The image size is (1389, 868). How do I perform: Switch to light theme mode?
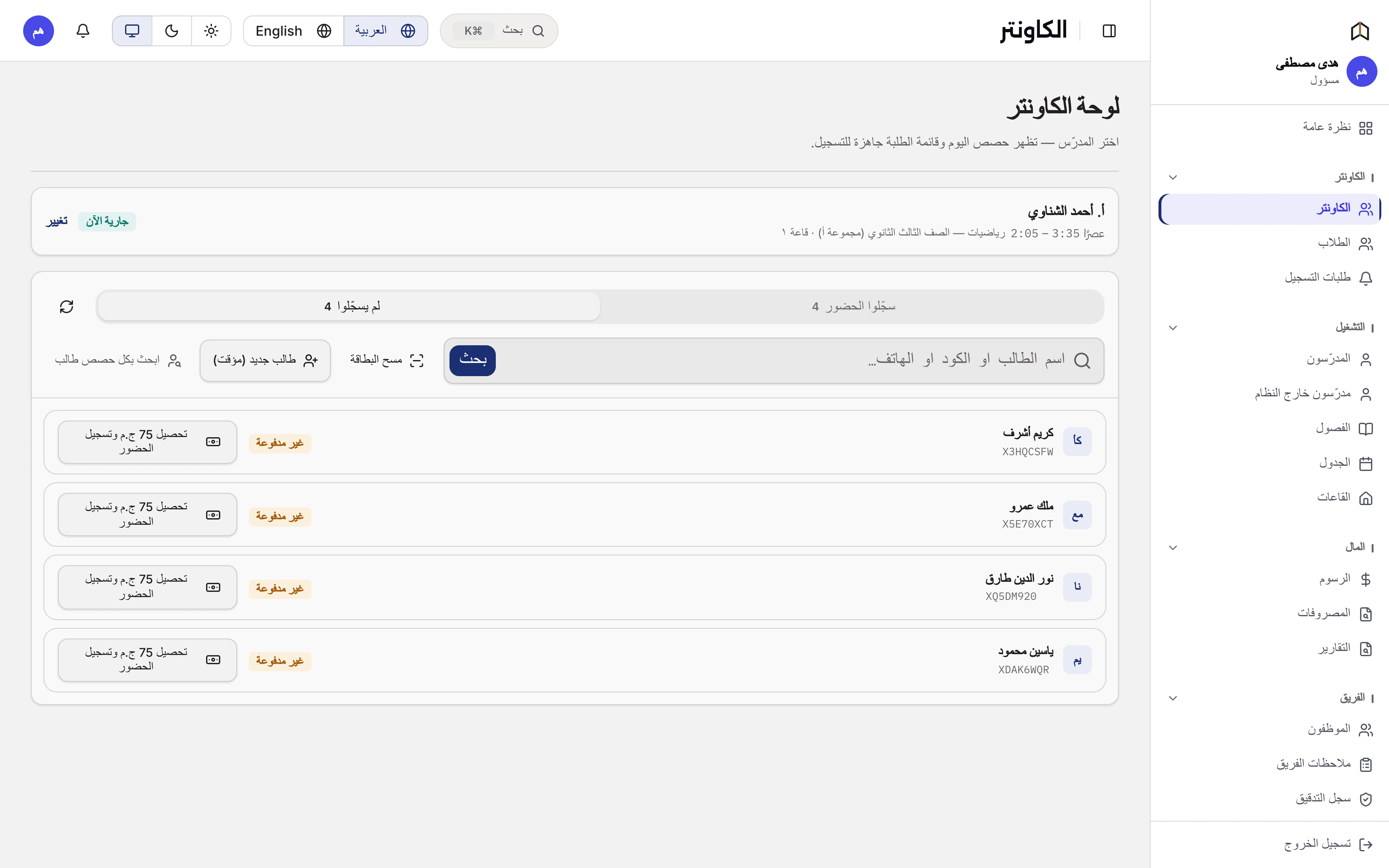[x=211, y=31]
